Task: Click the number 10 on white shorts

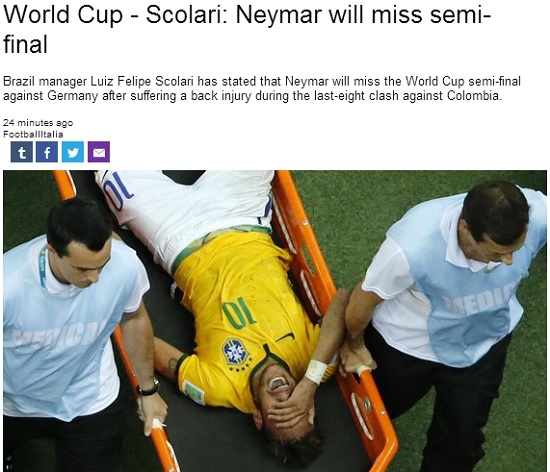Action: click(119, 191)
